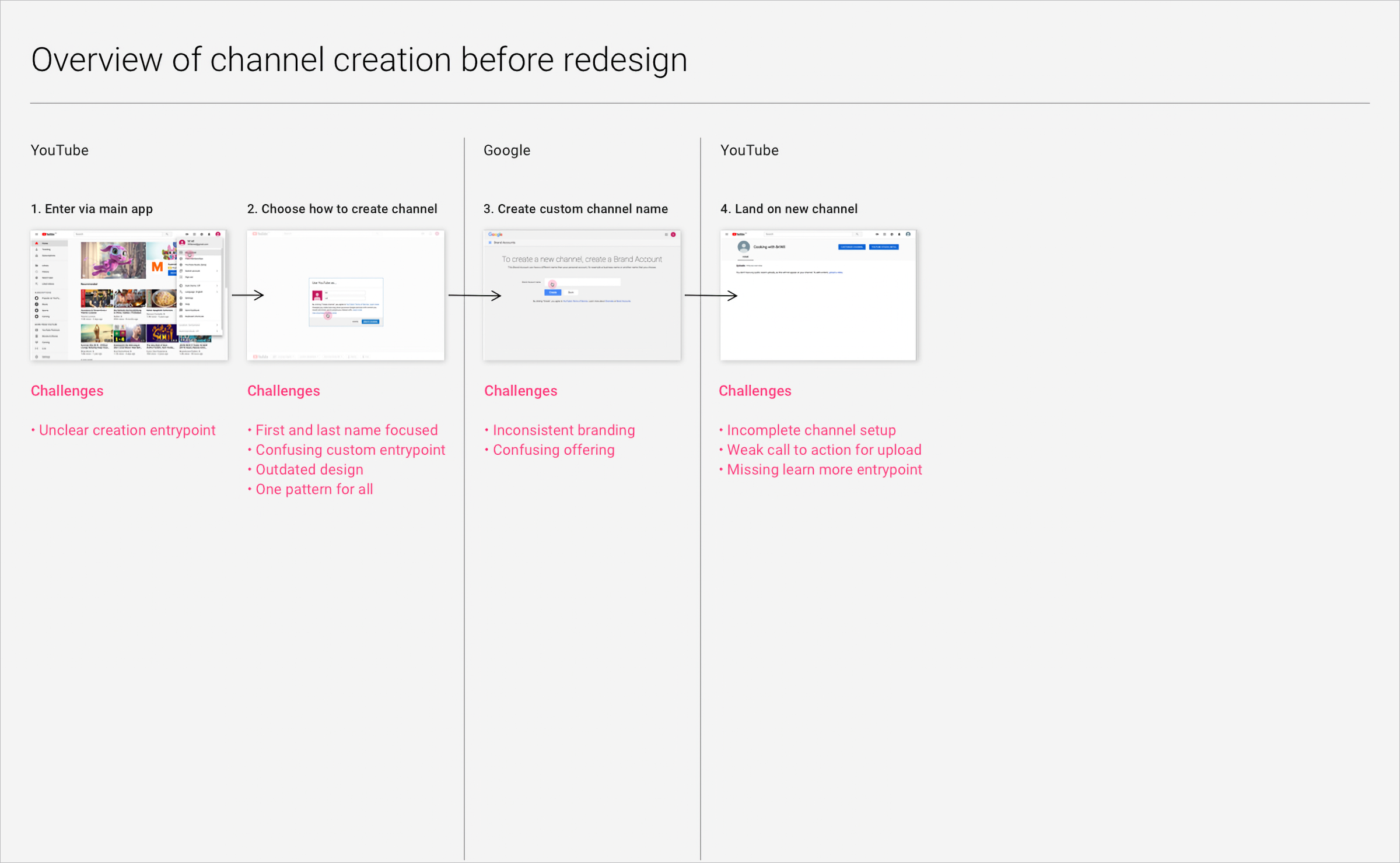This screenshot has width=1400, height=863.
Task: Click the arrow pointing to step 4 screenshot
Action: pyautogui.click(x=711, y=296)
